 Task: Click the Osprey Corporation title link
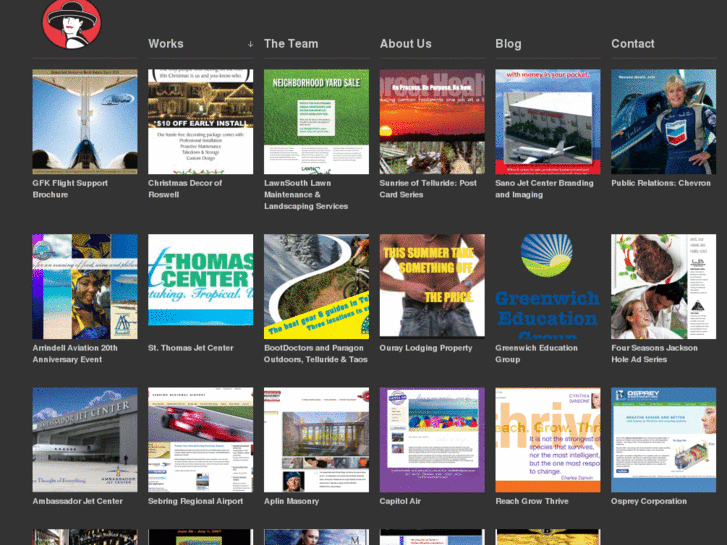coord(648,502)
